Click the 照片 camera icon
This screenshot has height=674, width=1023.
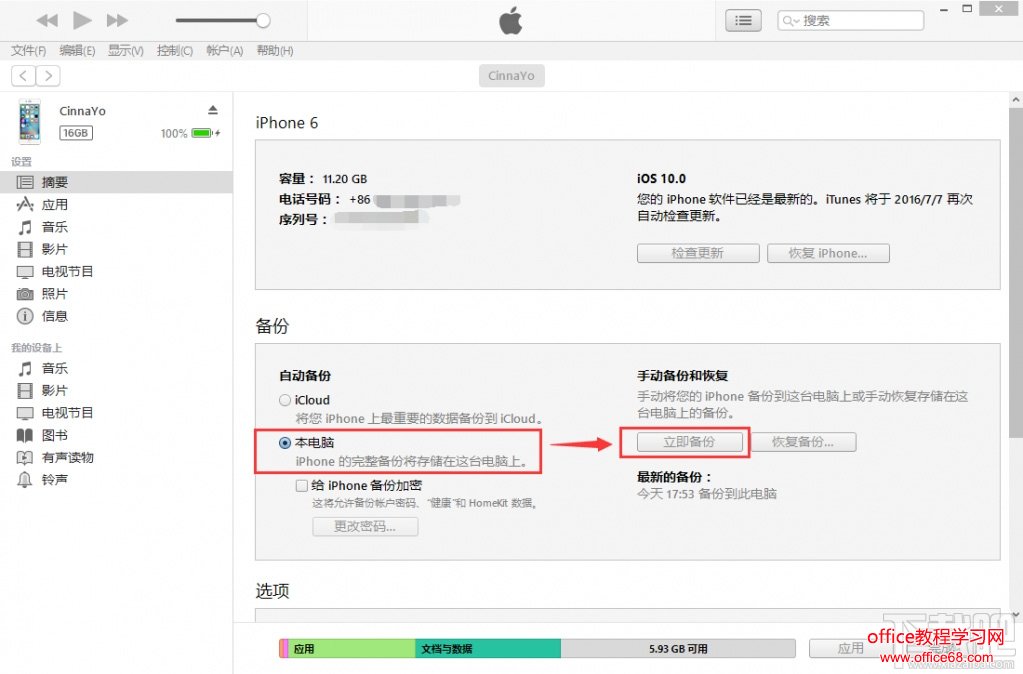click(x=25, y=294)
